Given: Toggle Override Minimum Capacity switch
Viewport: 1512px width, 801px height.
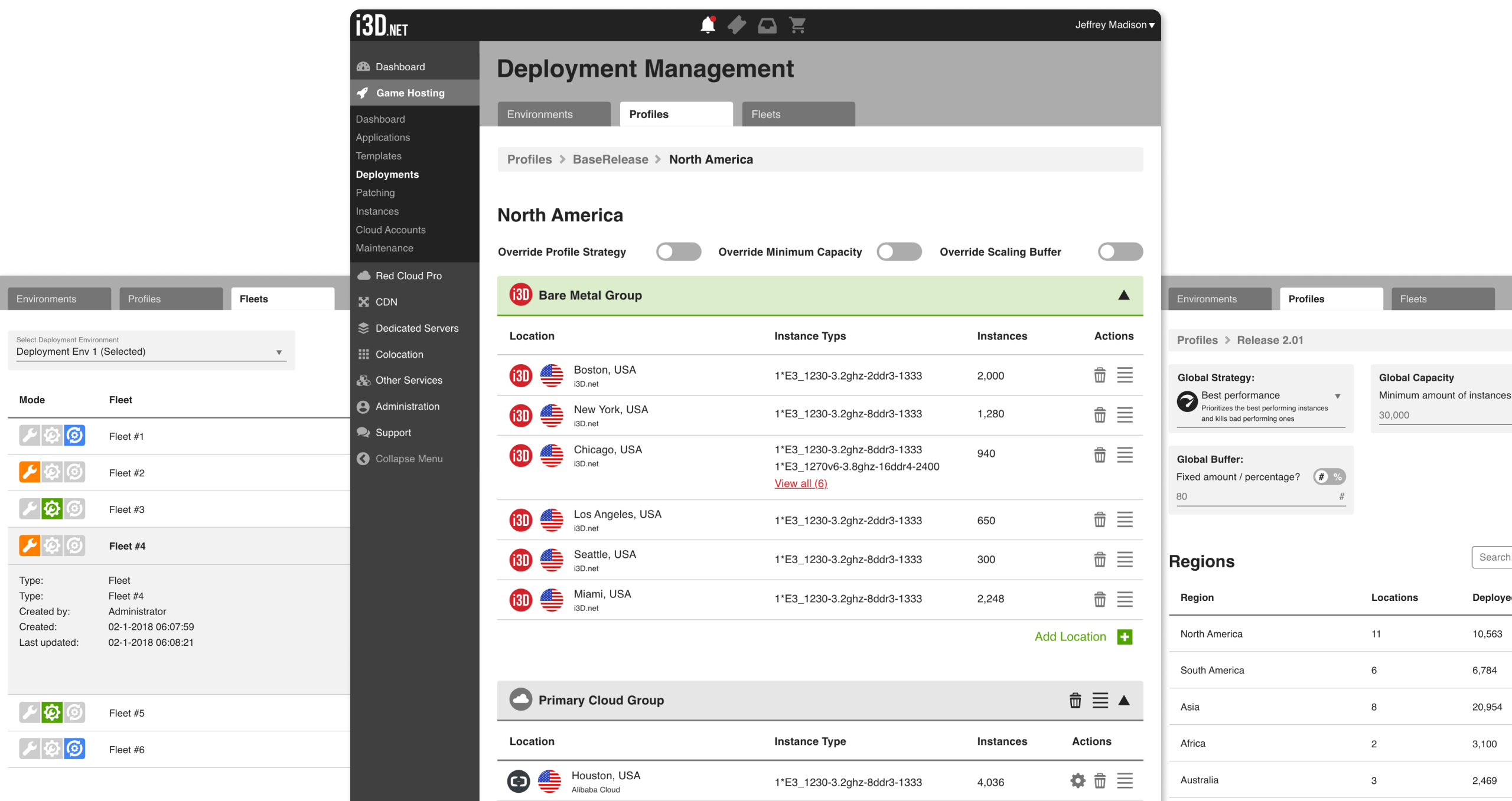Looking at the screenshot, I should click(x=898, y=252).
